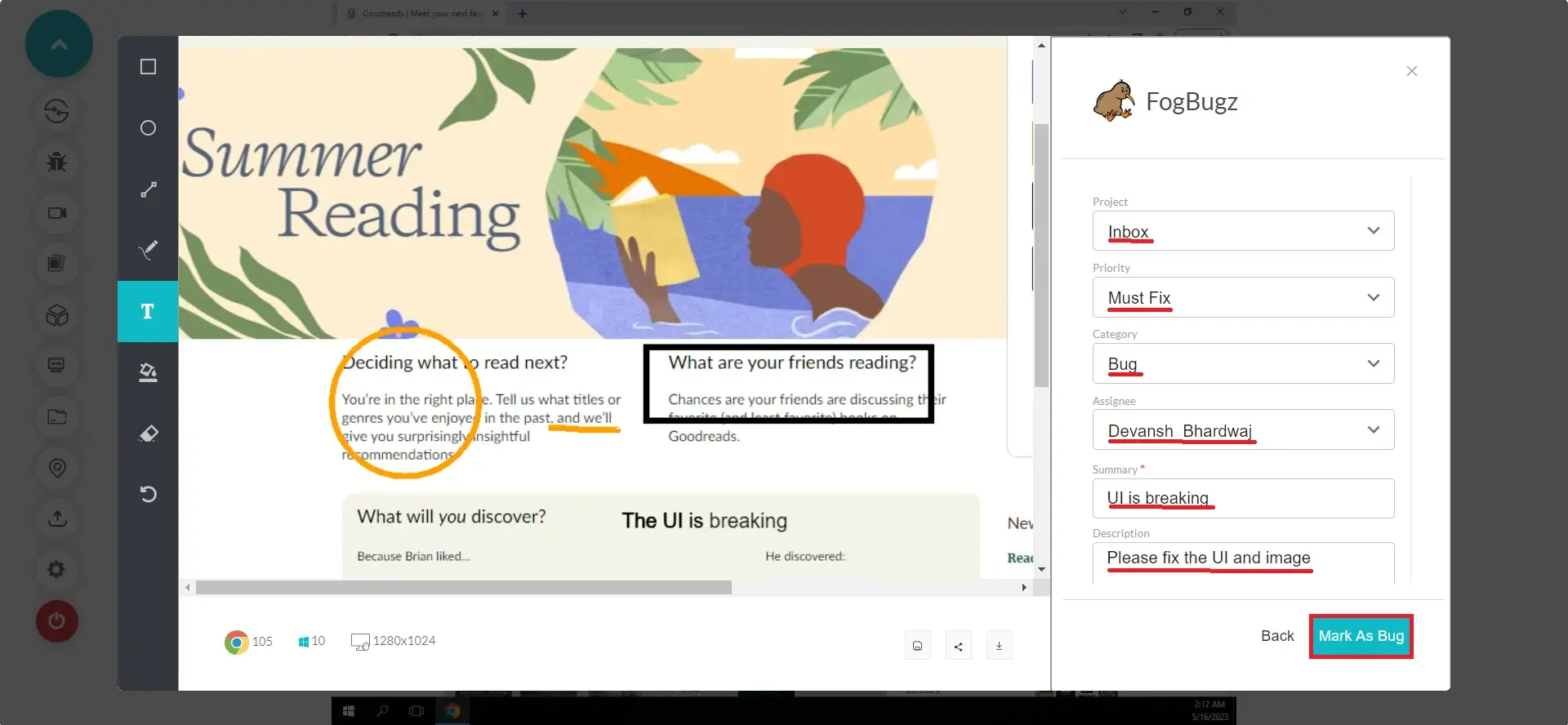1568x725 pixels.
Task: End session with red power button
Action: point(56,621)
